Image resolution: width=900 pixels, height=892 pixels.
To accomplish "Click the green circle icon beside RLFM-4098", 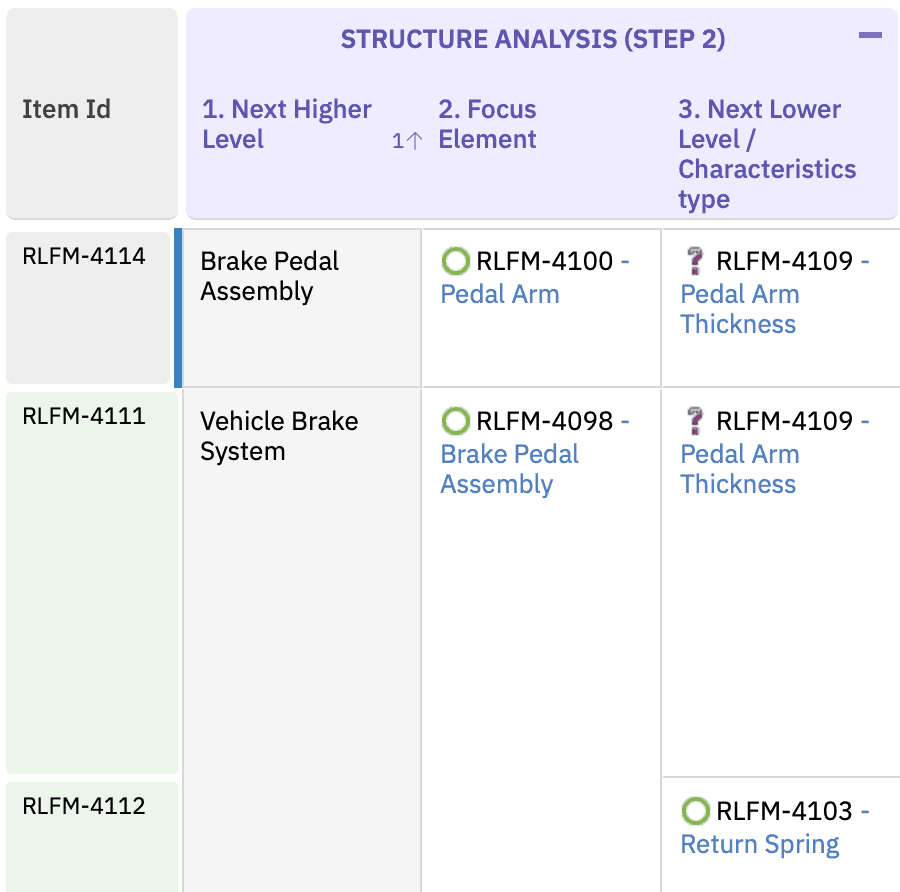I will tap(456, 422).
